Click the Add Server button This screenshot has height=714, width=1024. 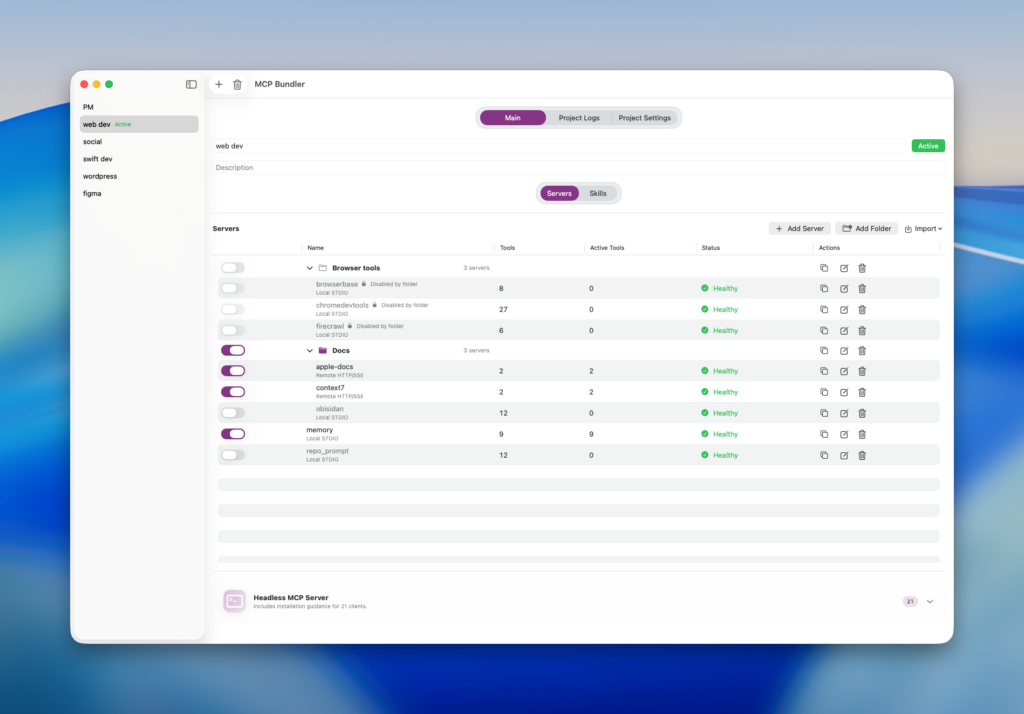799,228
